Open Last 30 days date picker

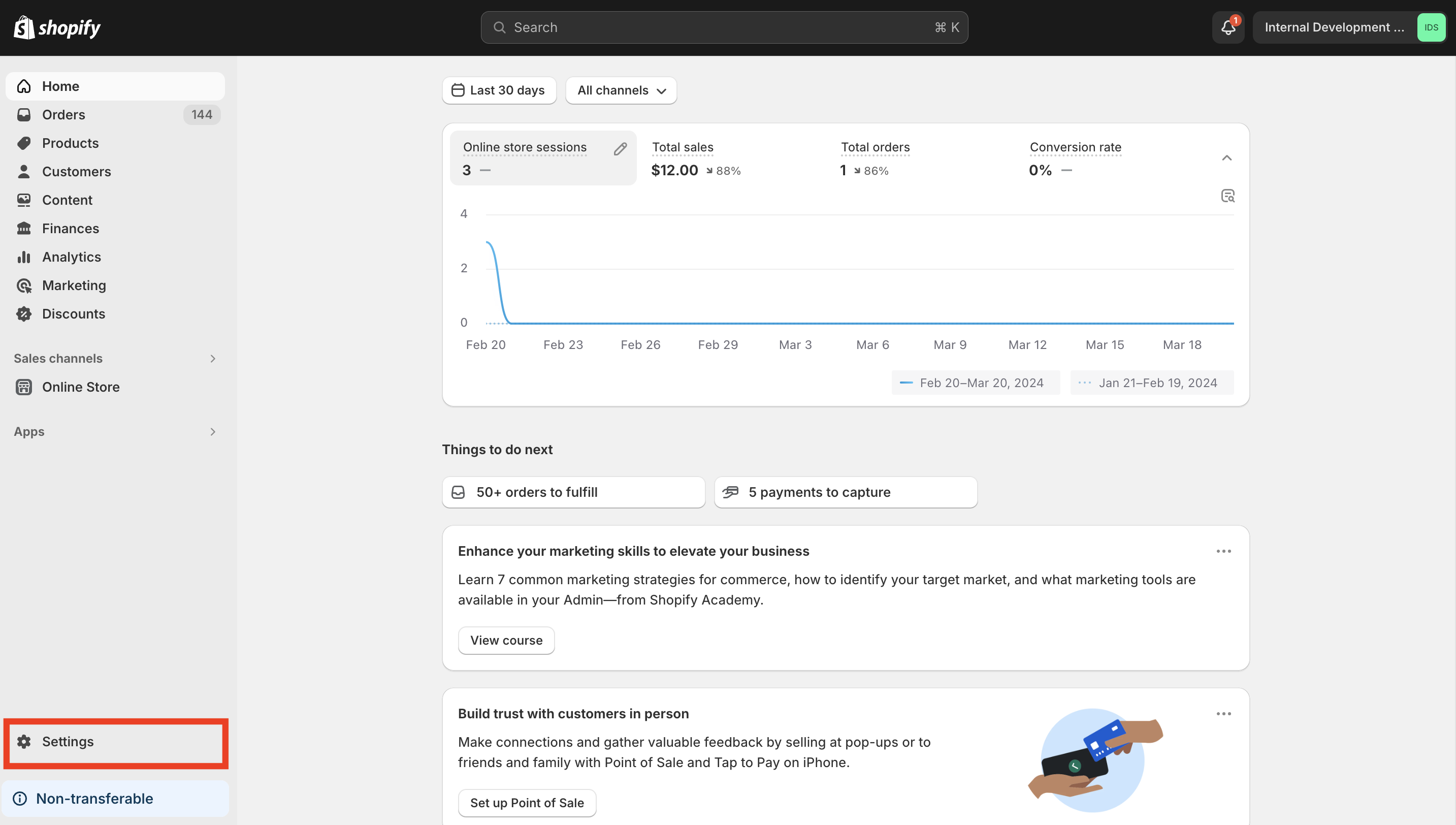pyautogui.click(x=499, y=90)
